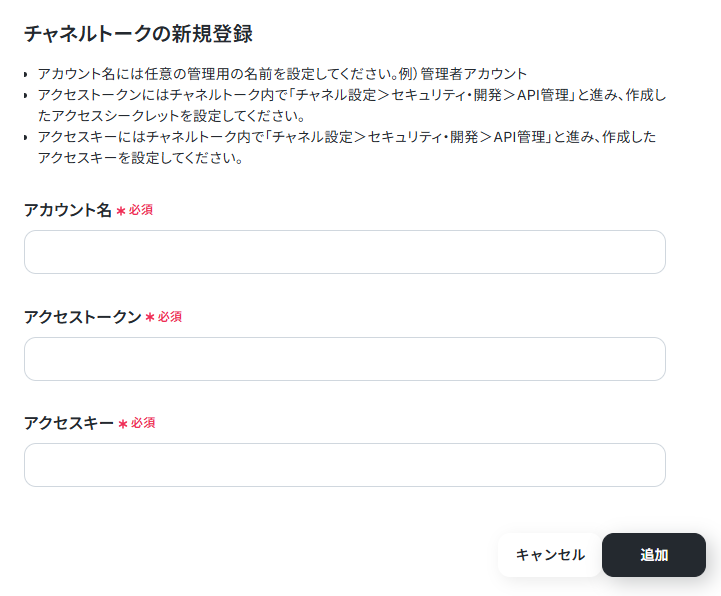
Task: Click the red asterisk beside アクセストークン
Action: tap(150, 317)
